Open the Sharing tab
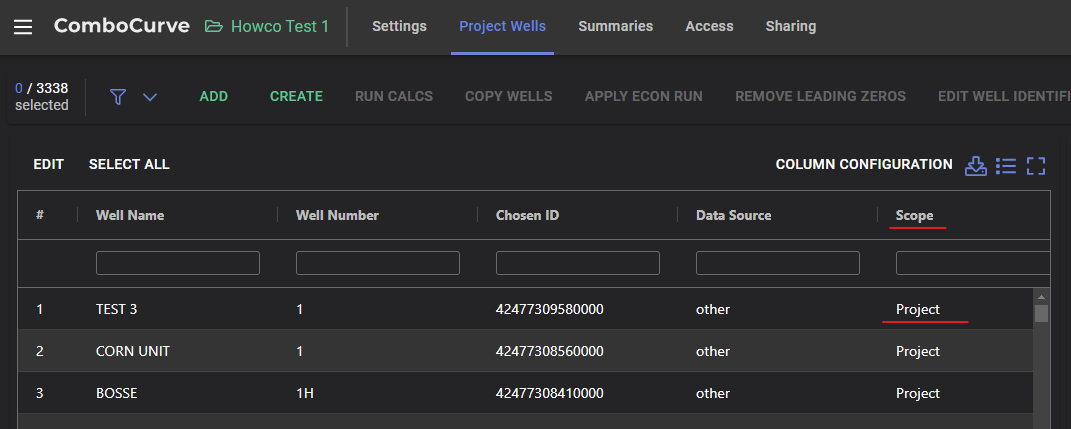 (x=790, y=27)
